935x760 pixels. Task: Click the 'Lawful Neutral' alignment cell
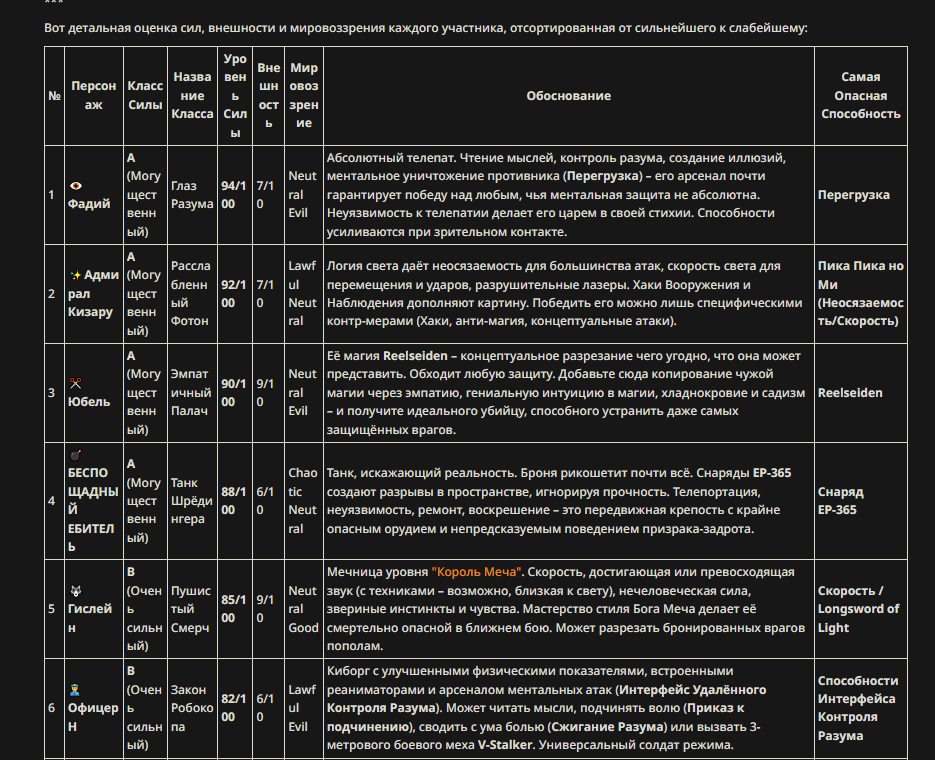(302, 293)
